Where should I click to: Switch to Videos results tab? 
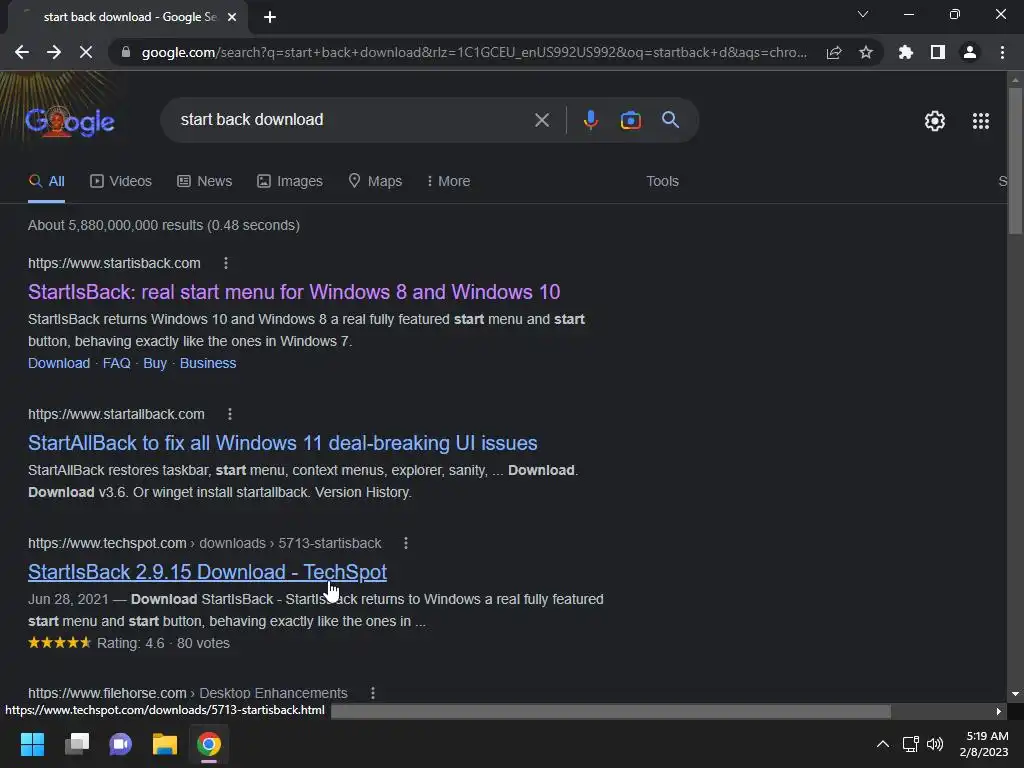tap(121, 182)
